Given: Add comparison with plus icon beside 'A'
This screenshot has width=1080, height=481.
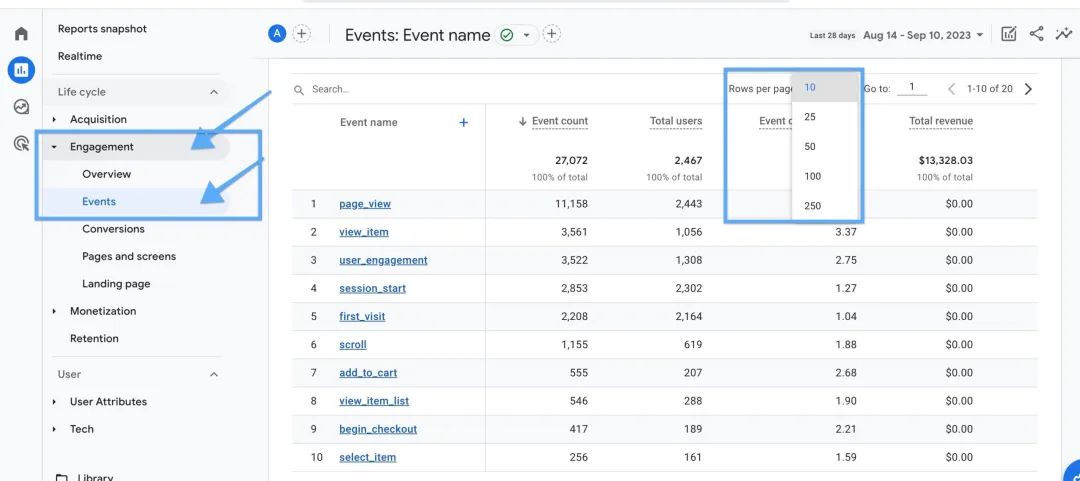Looking at the screenshot, I should coord(302,34).
